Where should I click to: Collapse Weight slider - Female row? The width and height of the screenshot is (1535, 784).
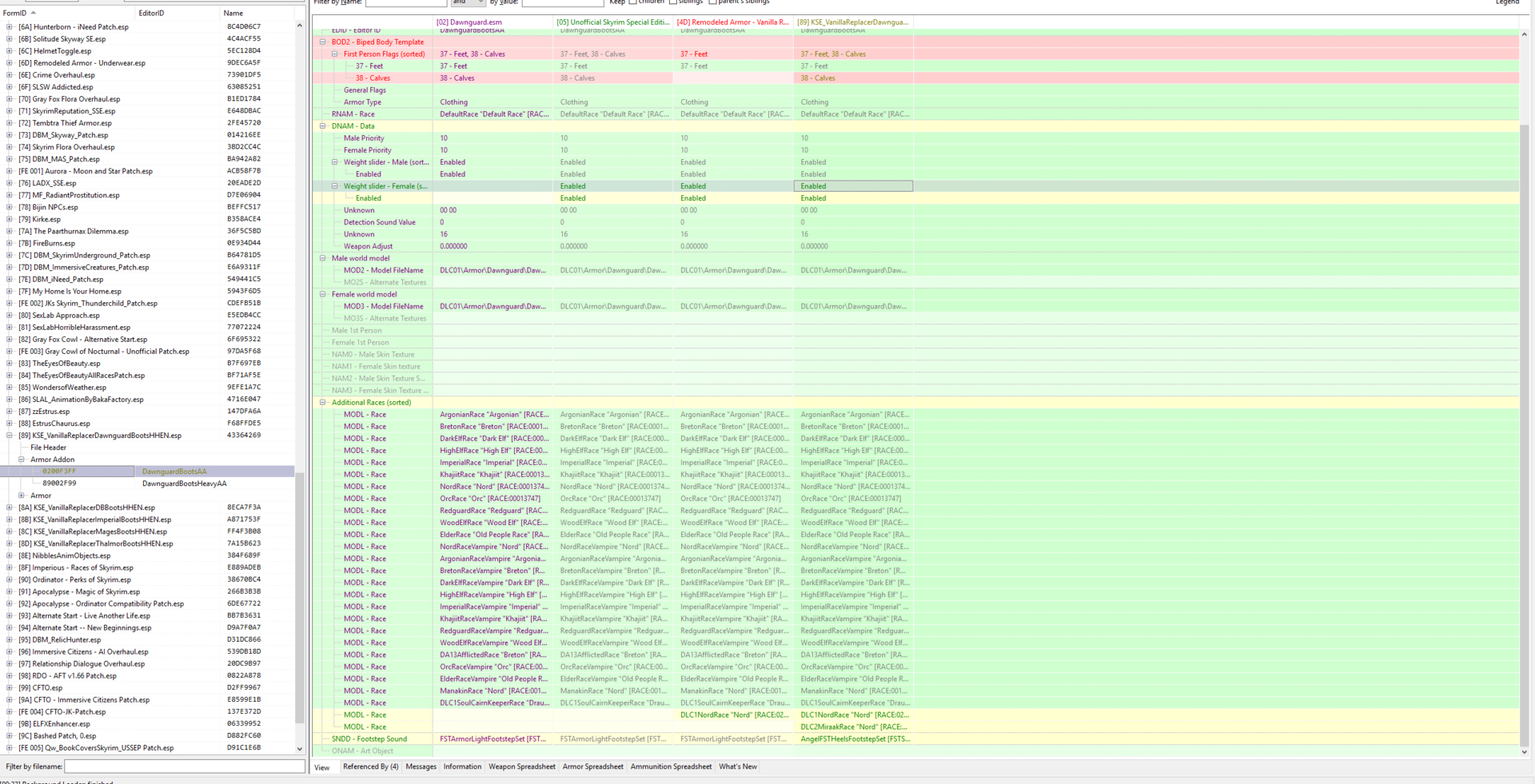(x=335, y=185)
